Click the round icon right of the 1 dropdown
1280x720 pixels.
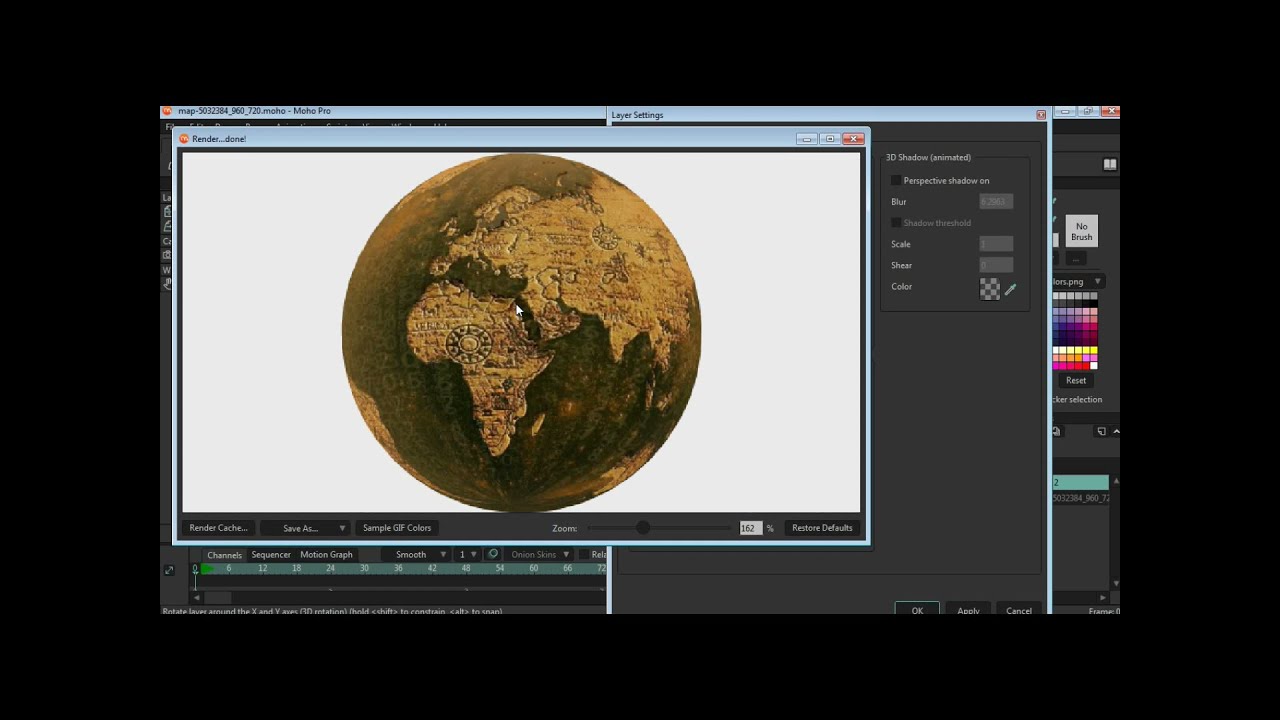point(493,554)
